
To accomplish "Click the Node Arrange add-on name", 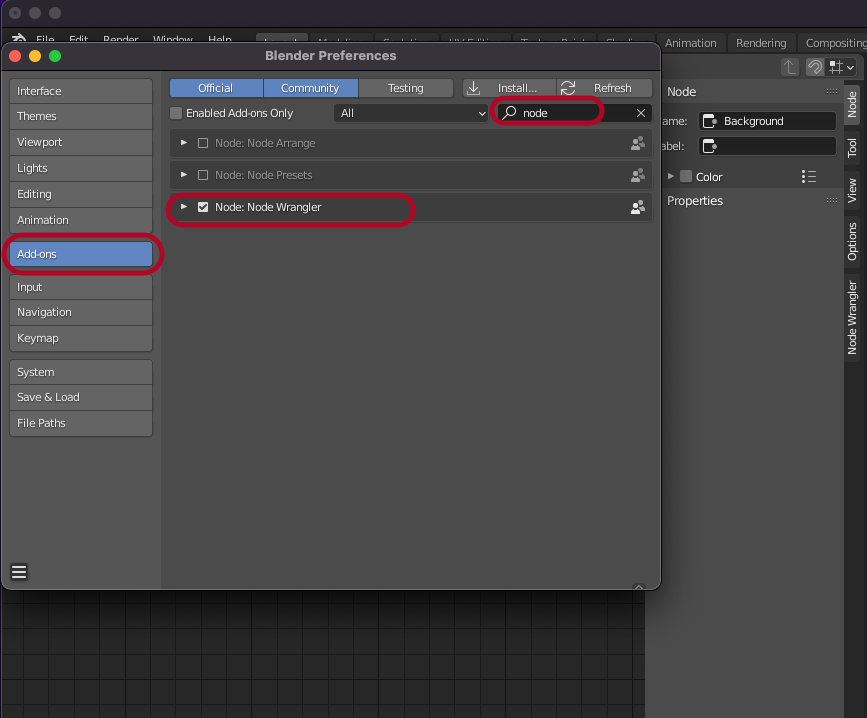I will point(265,143).
